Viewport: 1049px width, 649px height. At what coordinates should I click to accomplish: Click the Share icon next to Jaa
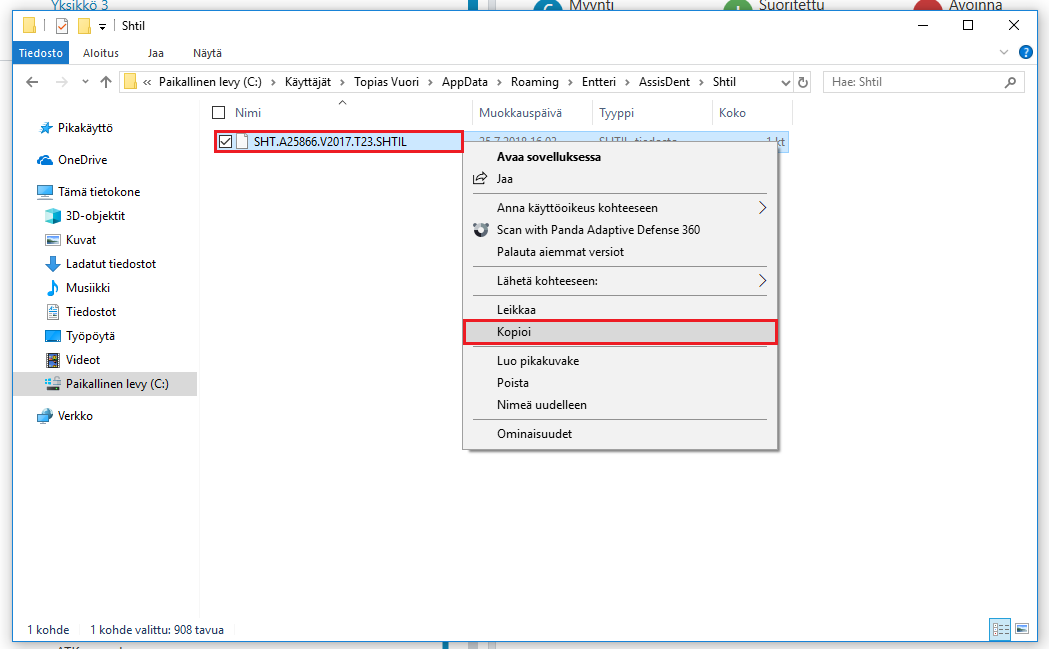(x=480, y=179)
